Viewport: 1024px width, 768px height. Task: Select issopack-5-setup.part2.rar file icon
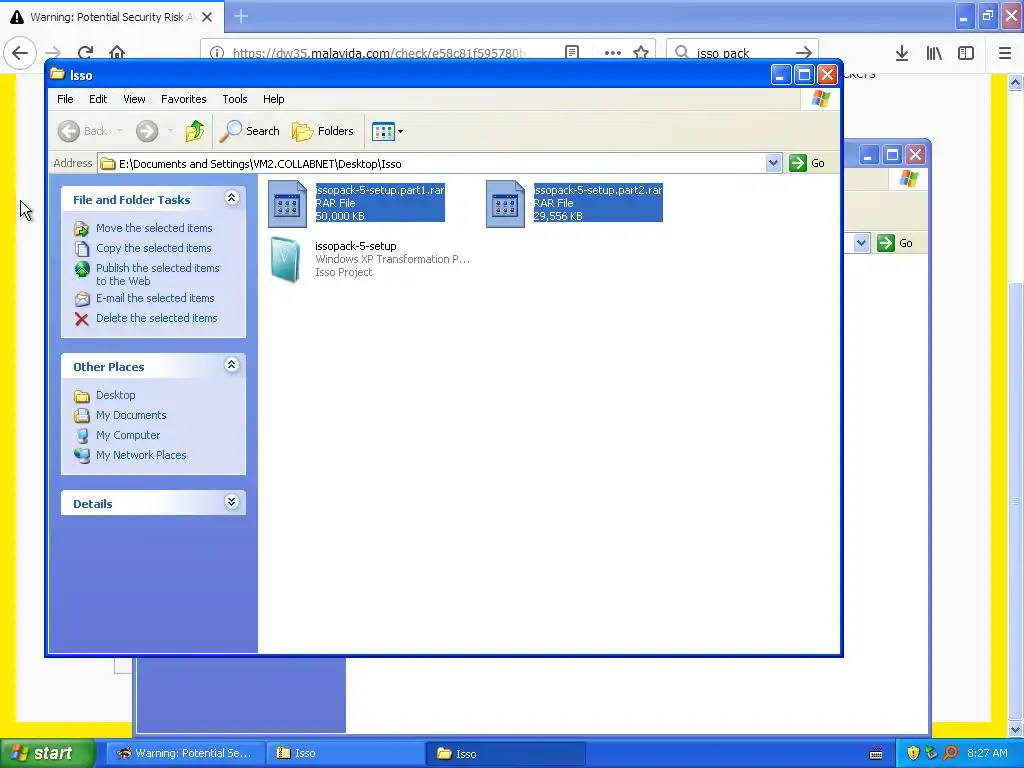(x=505, y=204)
